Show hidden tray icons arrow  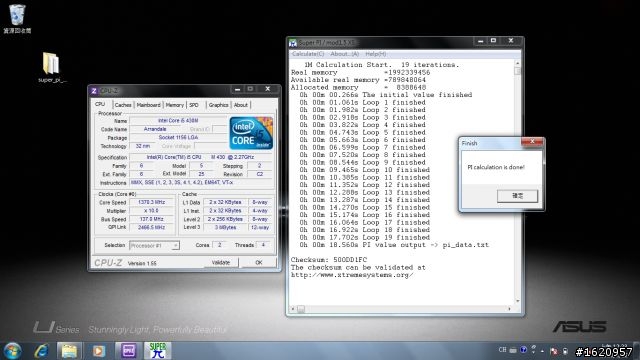coord(542,351)
